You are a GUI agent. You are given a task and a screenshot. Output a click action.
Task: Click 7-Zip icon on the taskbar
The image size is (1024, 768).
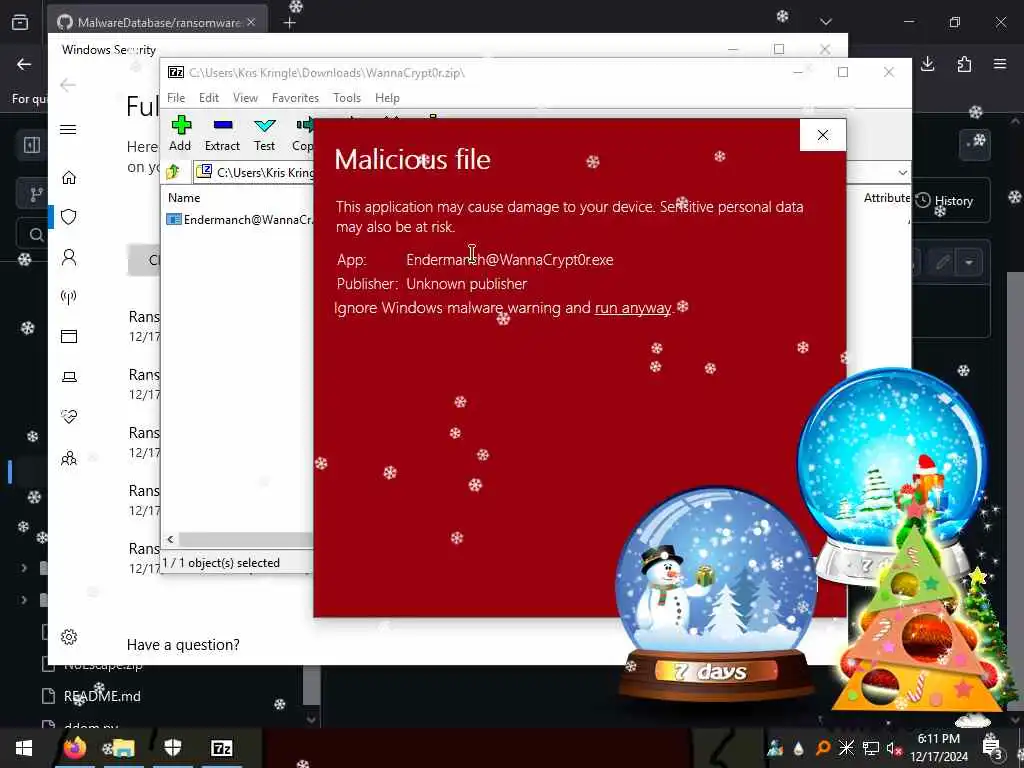[221, 748]
